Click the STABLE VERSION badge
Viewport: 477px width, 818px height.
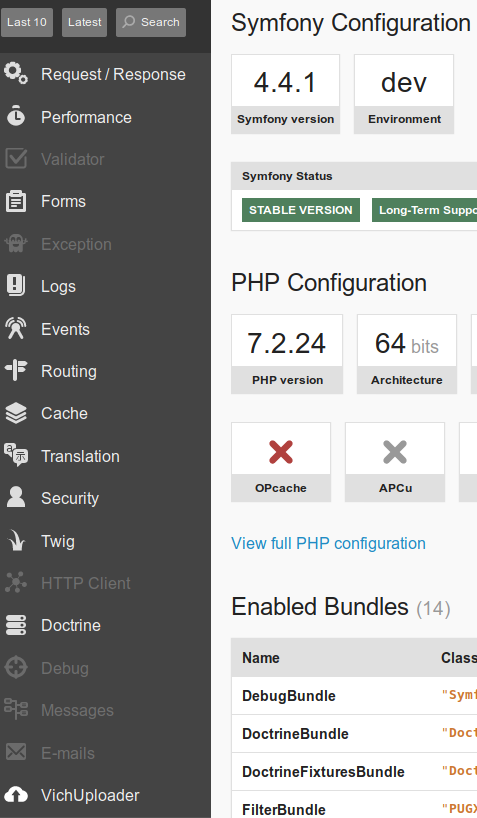point(301,210)
